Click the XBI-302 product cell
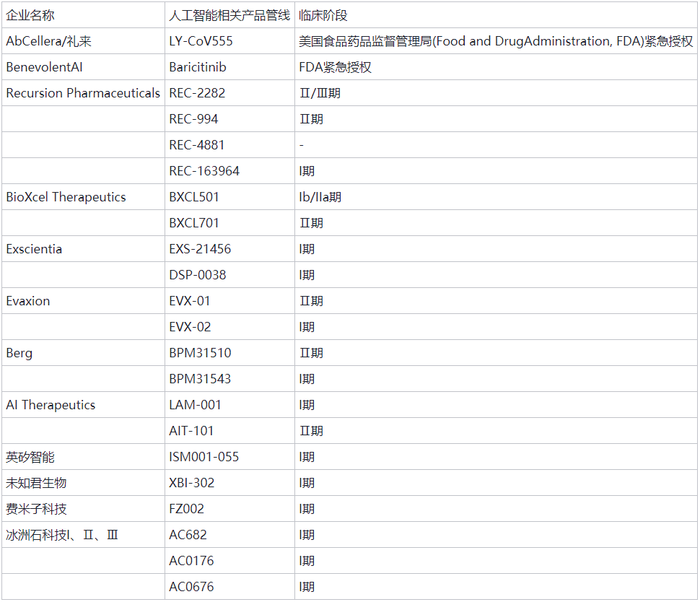 tap(192, 483)
